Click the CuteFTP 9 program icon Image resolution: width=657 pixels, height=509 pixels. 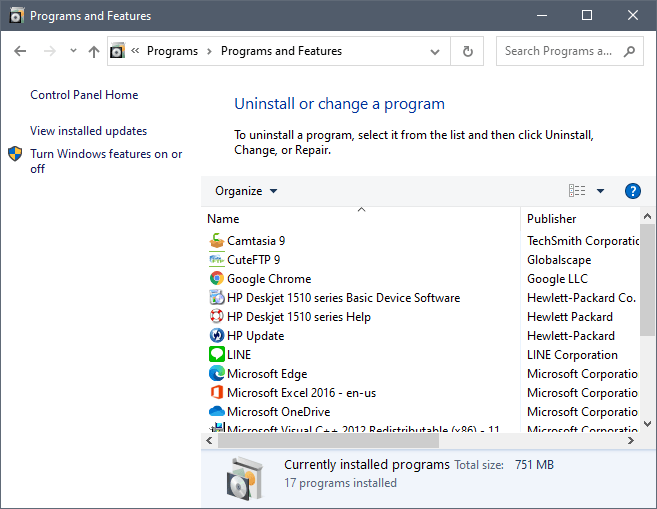tap(217, 260)
